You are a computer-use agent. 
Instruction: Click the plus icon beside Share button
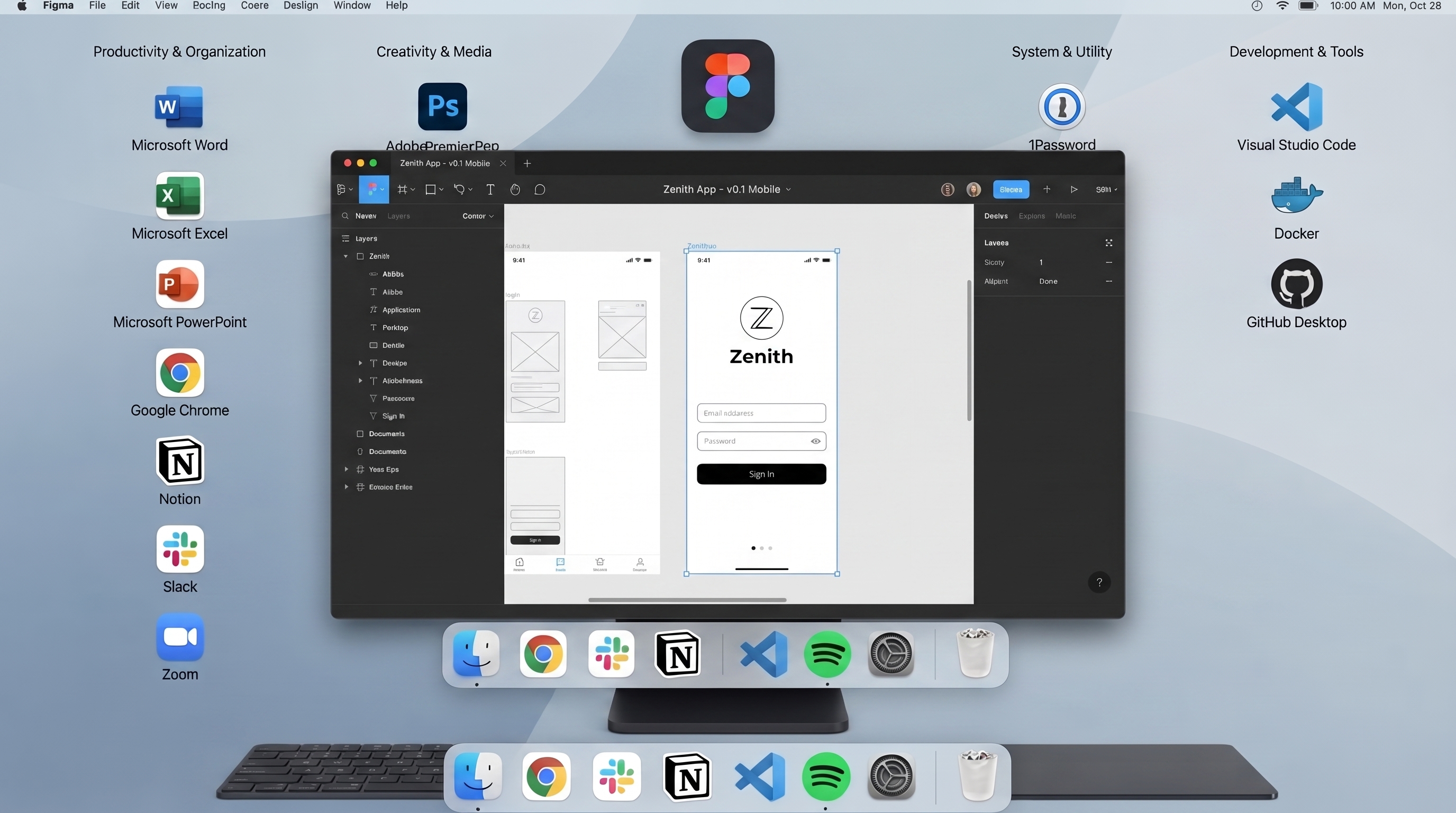pyautogui.click(x=1047, y=189)
